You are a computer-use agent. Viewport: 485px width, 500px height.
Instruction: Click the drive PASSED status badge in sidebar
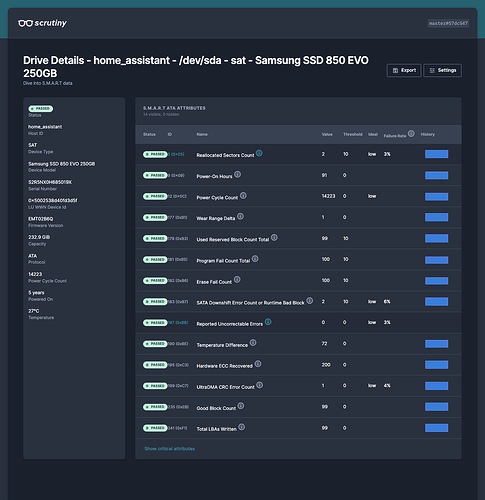click(41, 109)
